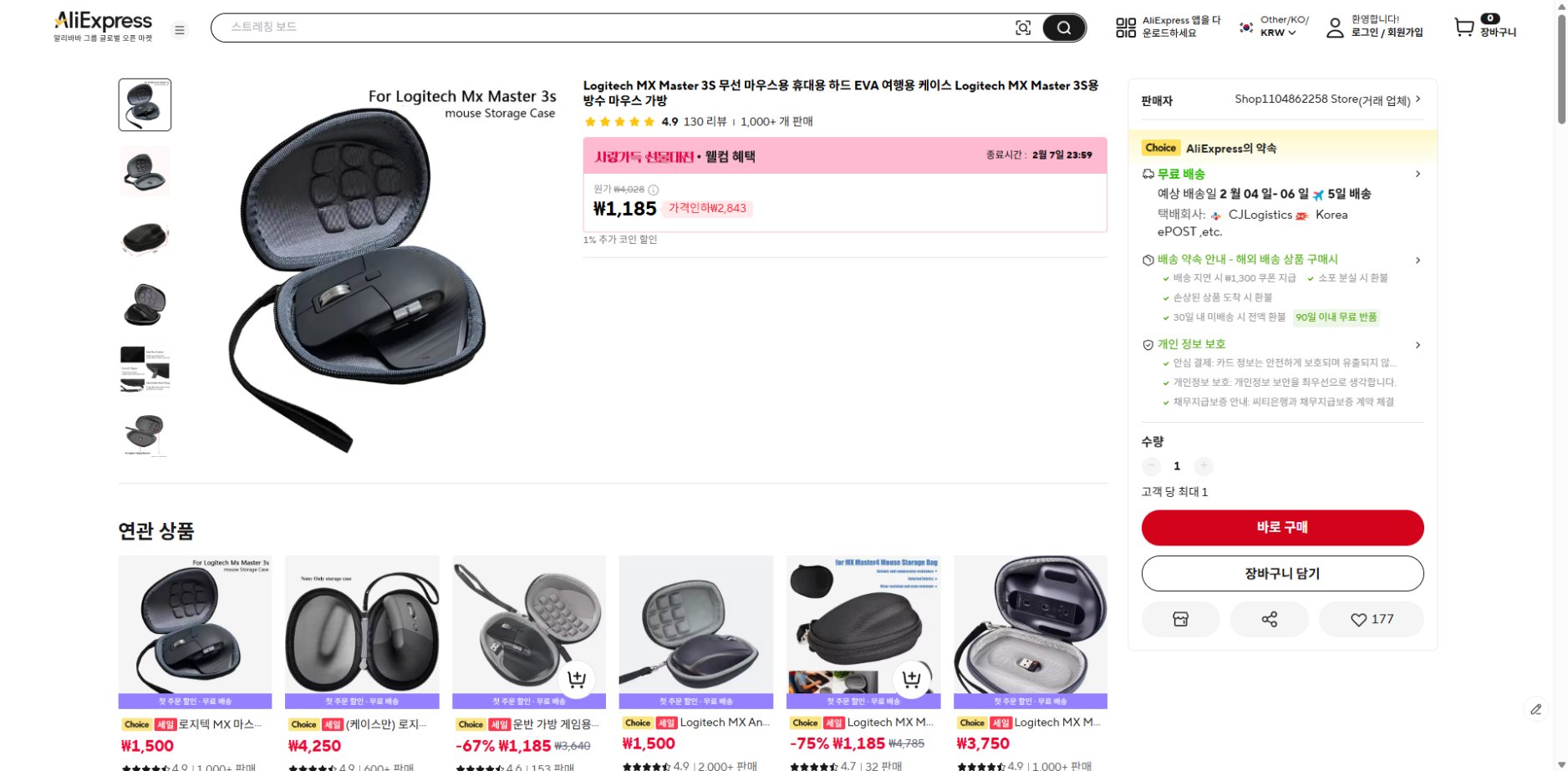Click the image search camera icon
The width and height of the screenshot is (1568, 771).
coord(1022,28)
